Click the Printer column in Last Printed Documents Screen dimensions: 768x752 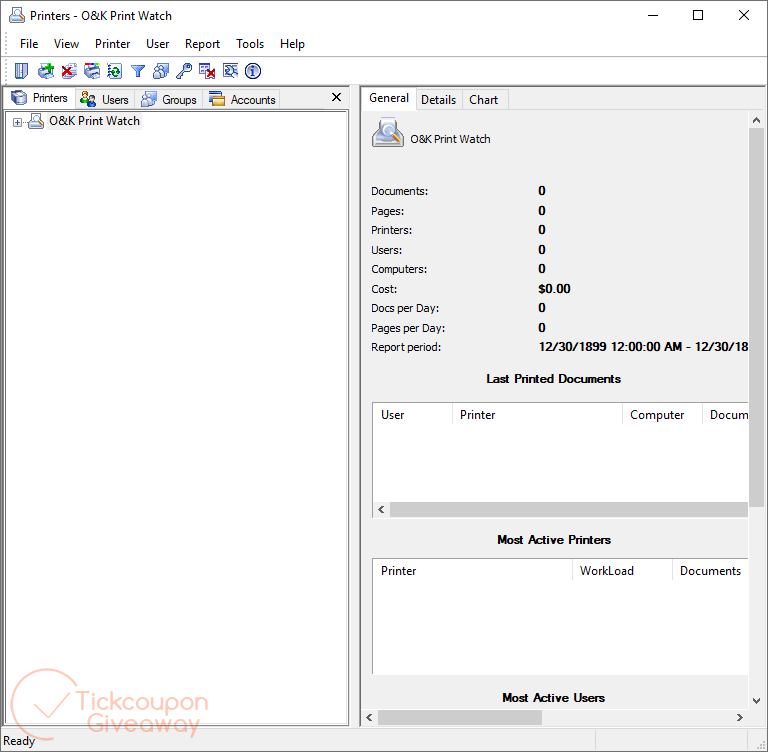[537, 415]
